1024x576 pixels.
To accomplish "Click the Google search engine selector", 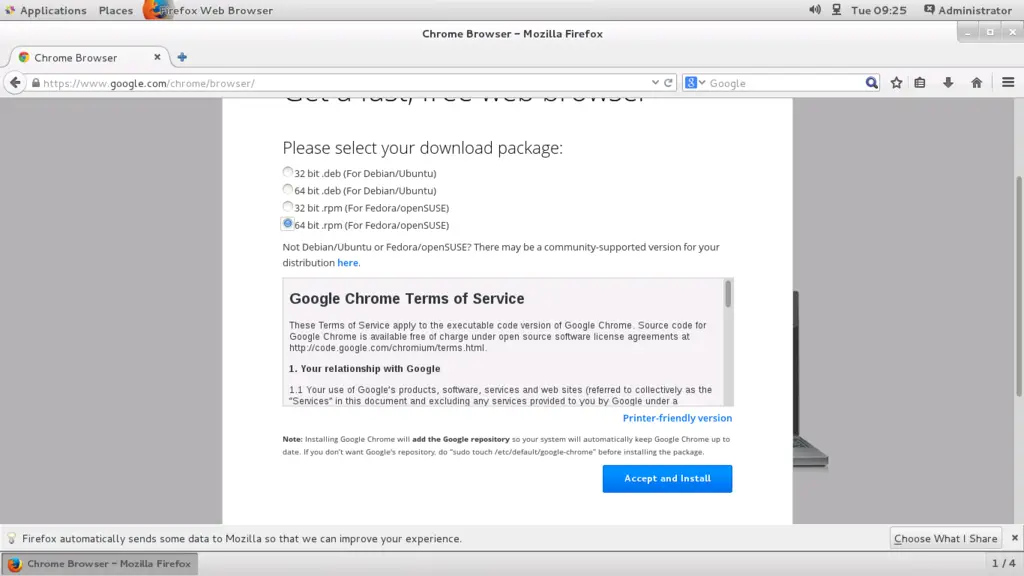I will pos(695,83).
